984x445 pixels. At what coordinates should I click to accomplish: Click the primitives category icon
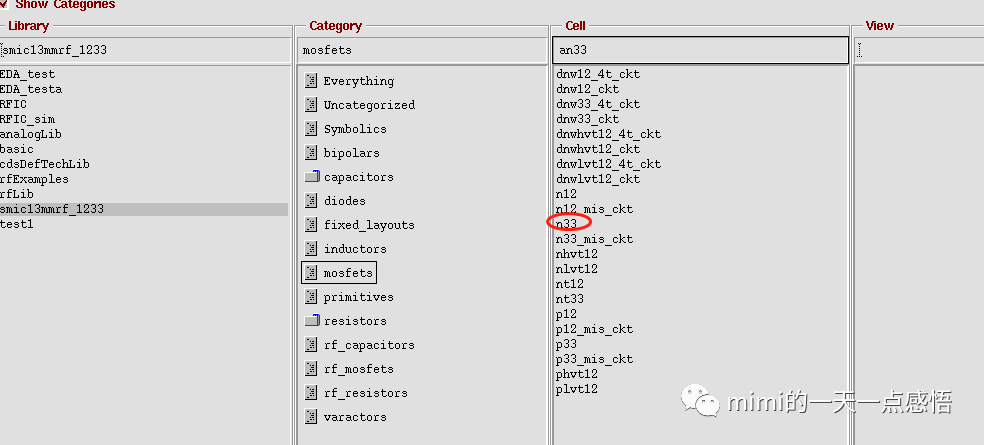pos(311,297)
